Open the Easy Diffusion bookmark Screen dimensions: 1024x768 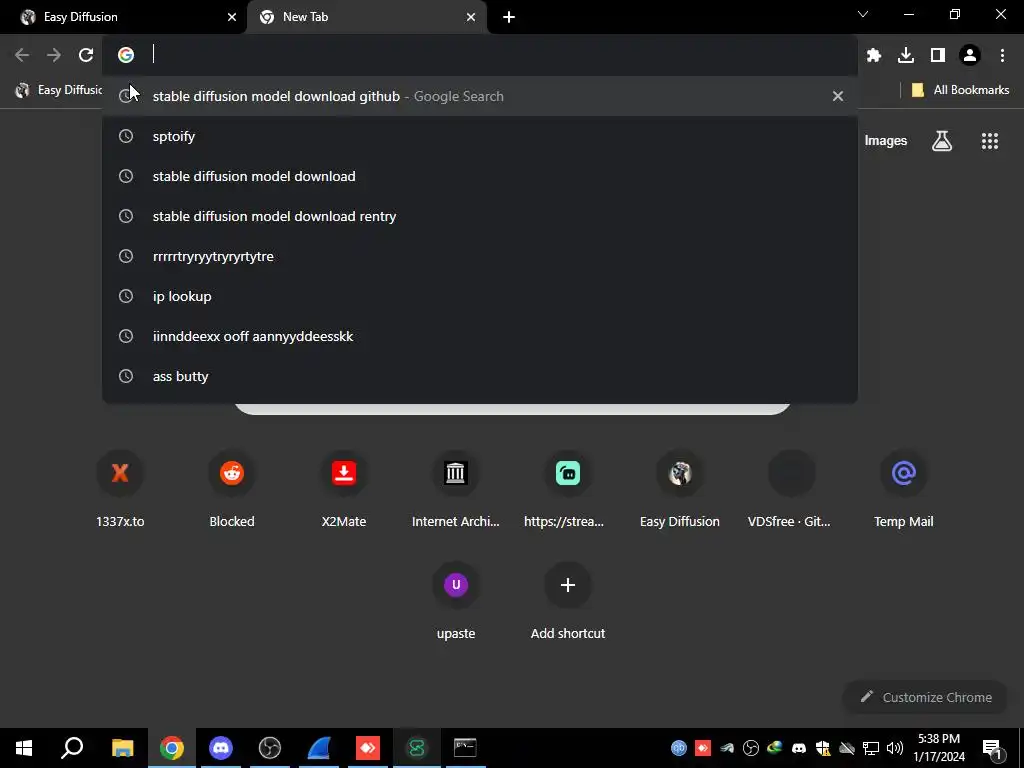[57, 90]
